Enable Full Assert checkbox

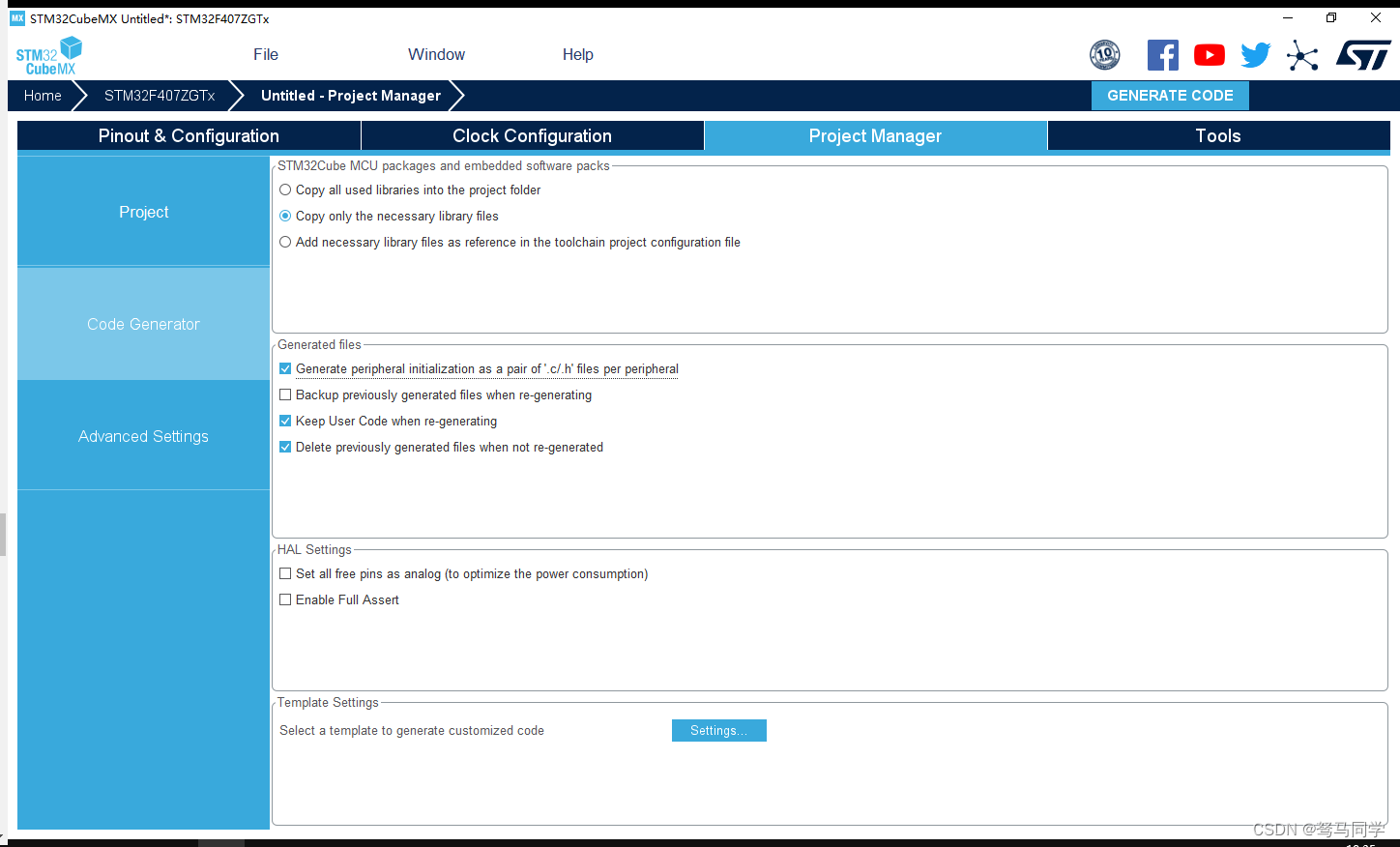[285, 600]
